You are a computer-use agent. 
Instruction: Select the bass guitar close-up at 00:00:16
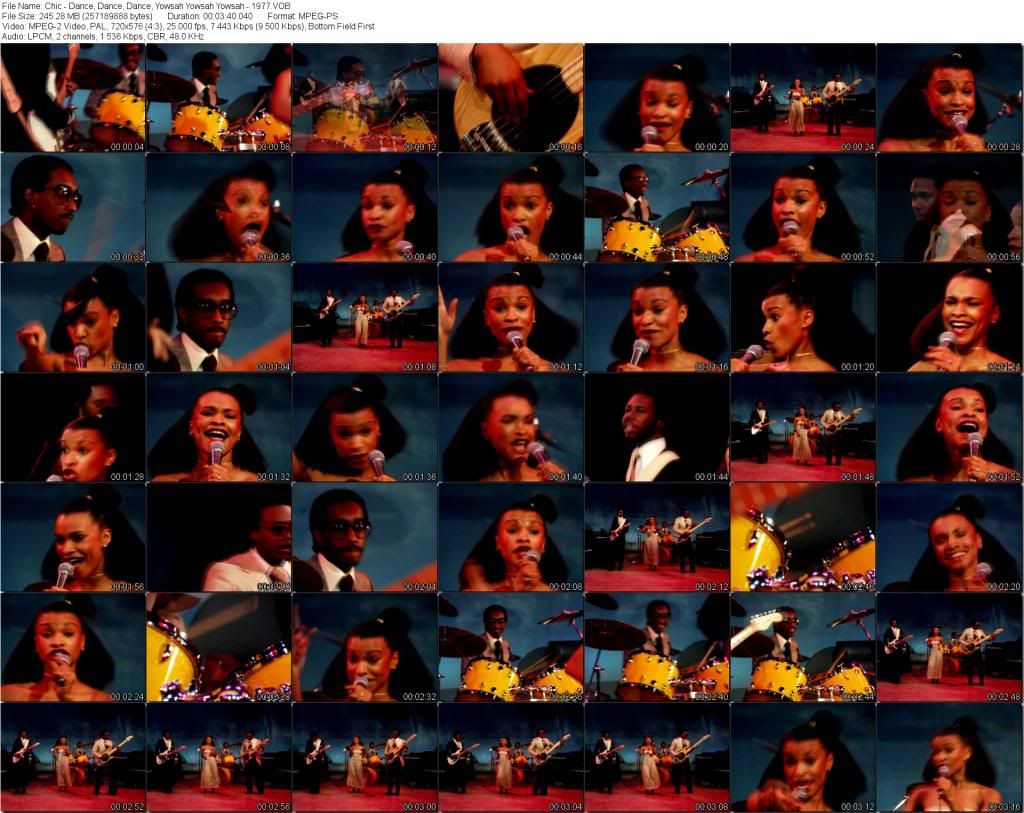511,98
